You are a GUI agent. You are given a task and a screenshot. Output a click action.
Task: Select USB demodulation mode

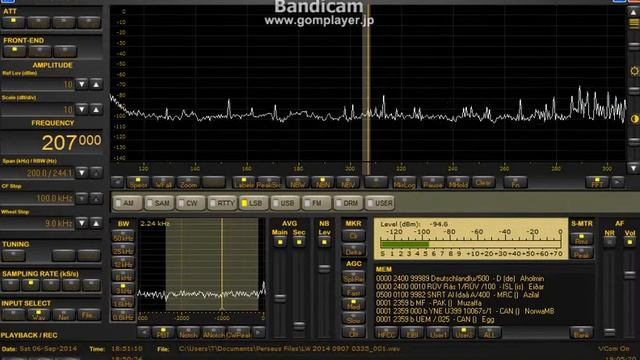click(285, 203)
